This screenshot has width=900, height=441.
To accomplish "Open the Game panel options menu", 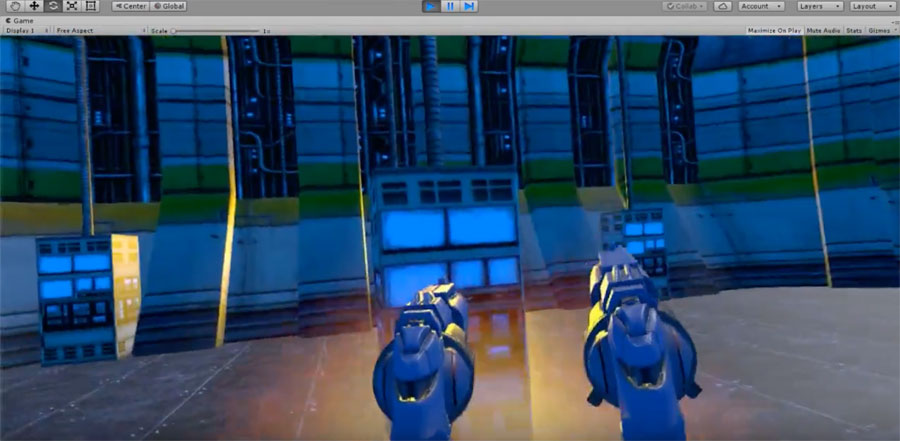I will point(895,21).
